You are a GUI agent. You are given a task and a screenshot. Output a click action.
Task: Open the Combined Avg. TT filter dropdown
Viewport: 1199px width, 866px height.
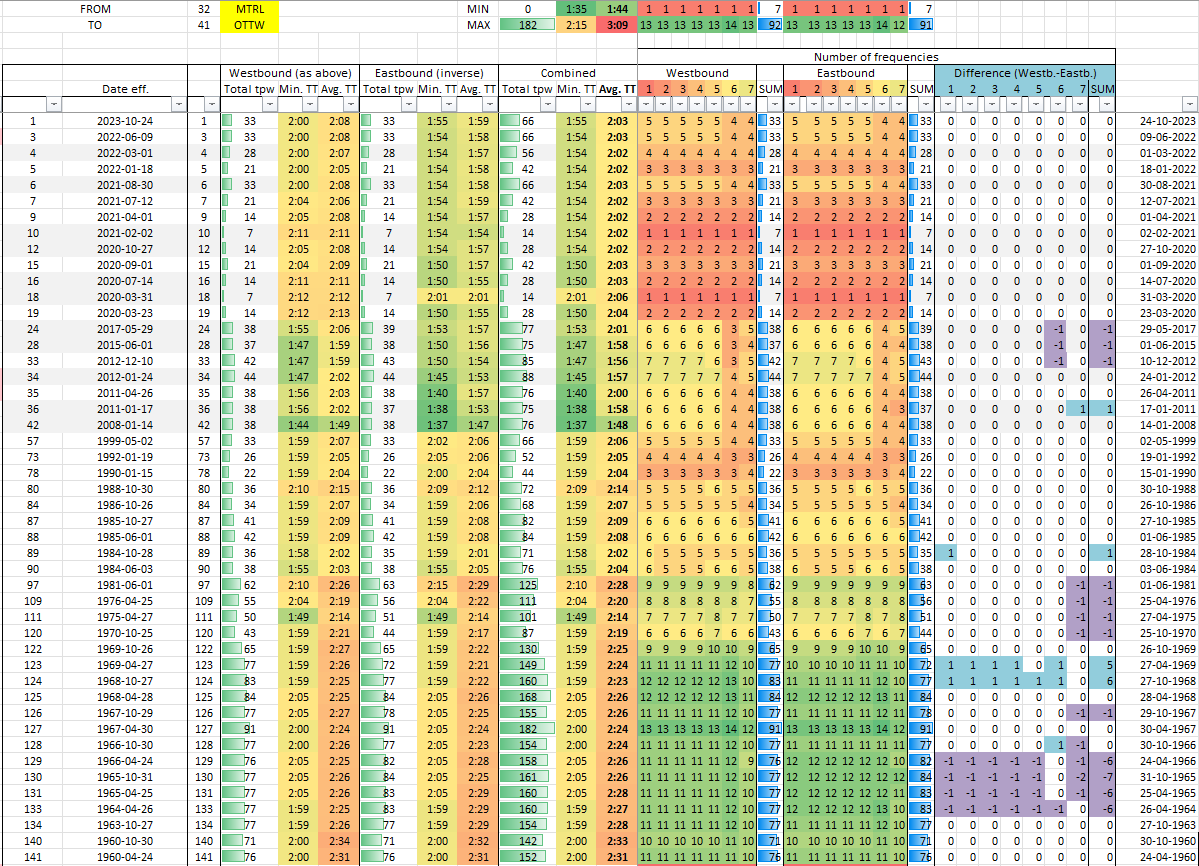coord(626,104)
